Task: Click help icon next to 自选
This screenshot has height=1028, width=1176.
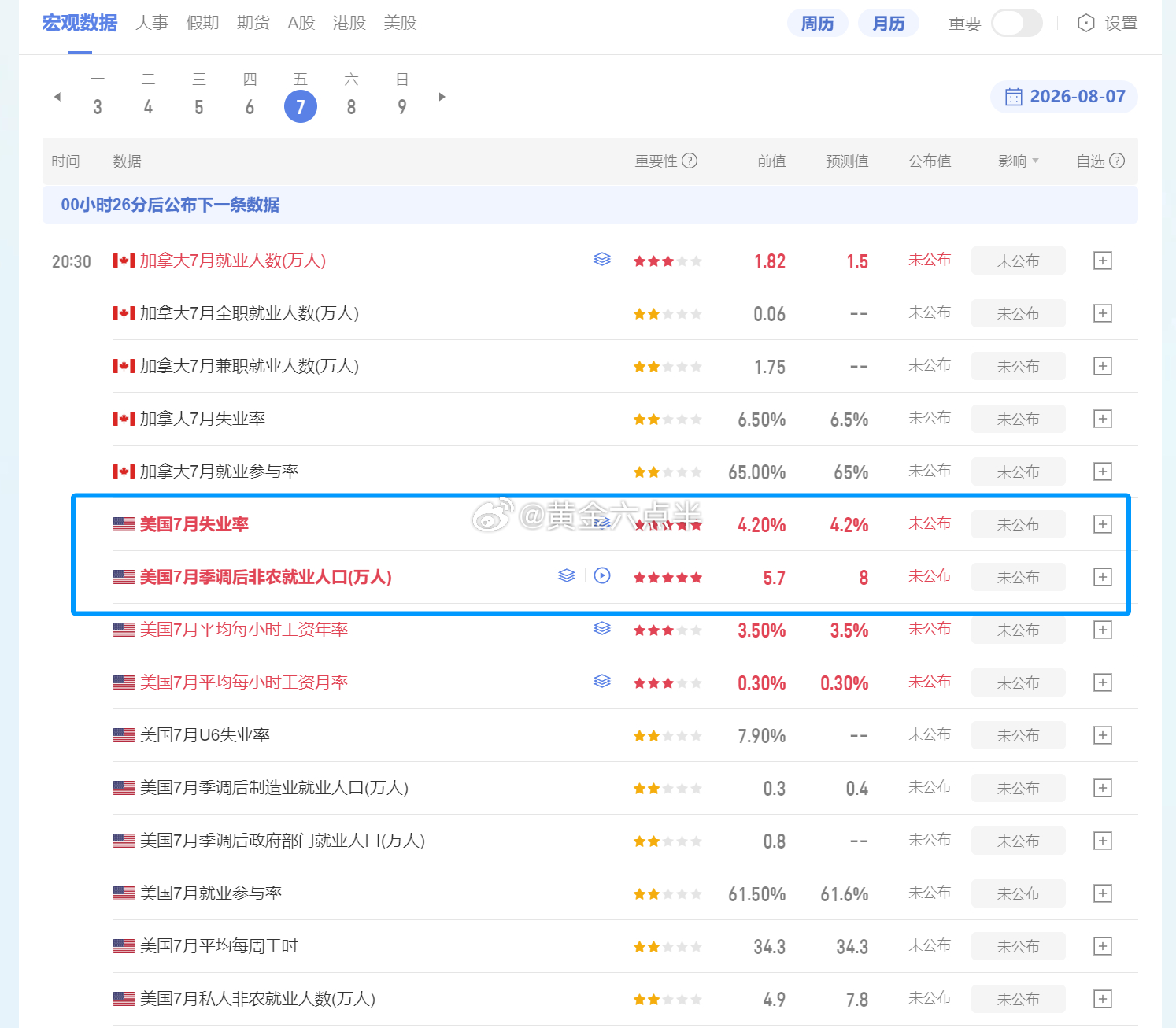Action: [x=1117, y=161]
